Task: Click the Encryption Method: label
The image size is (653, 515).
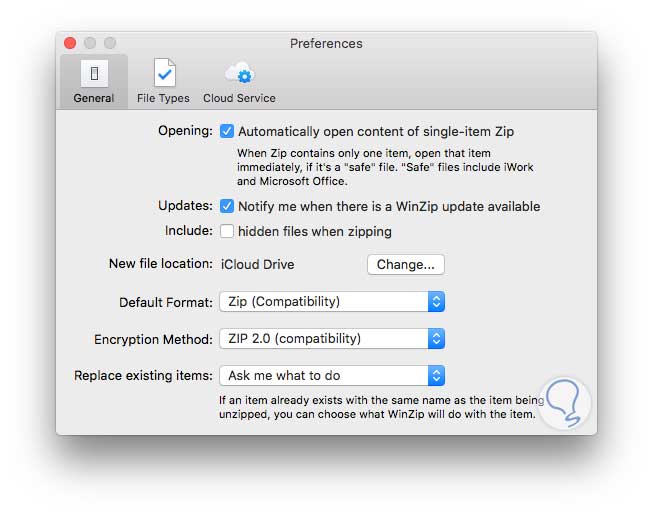Action: 153,339
